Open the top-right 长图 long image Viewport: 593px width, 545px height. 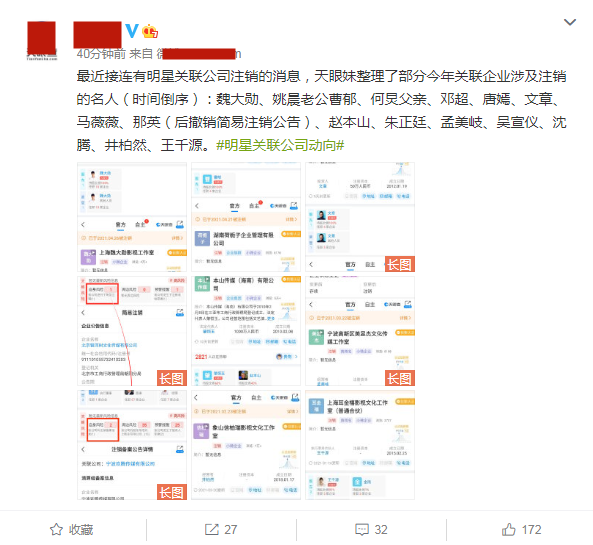coord(360,217)
